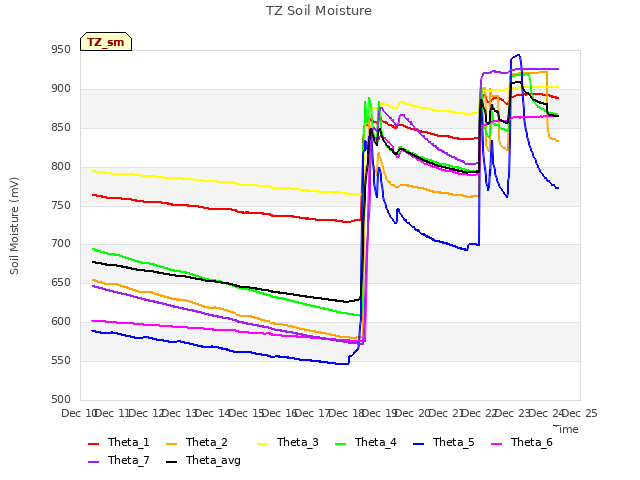Click the 550 y-axis tick label
Image resolution: width=640 pixels, height=480 pixels.
61,361
